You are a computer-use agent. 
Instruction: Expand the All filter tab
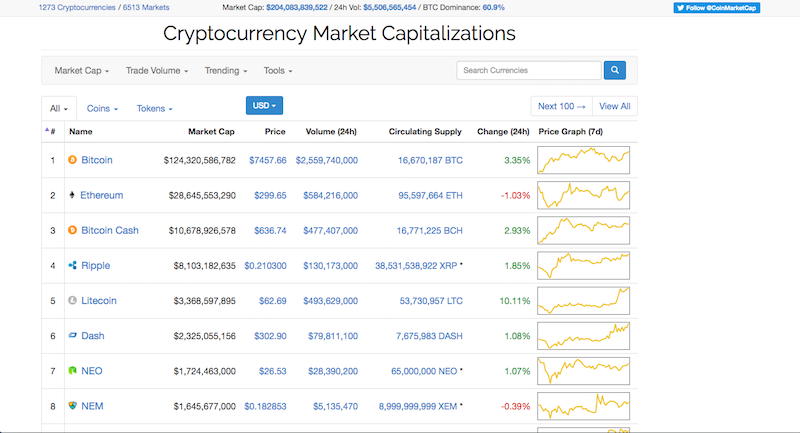[x=59, y=109]
